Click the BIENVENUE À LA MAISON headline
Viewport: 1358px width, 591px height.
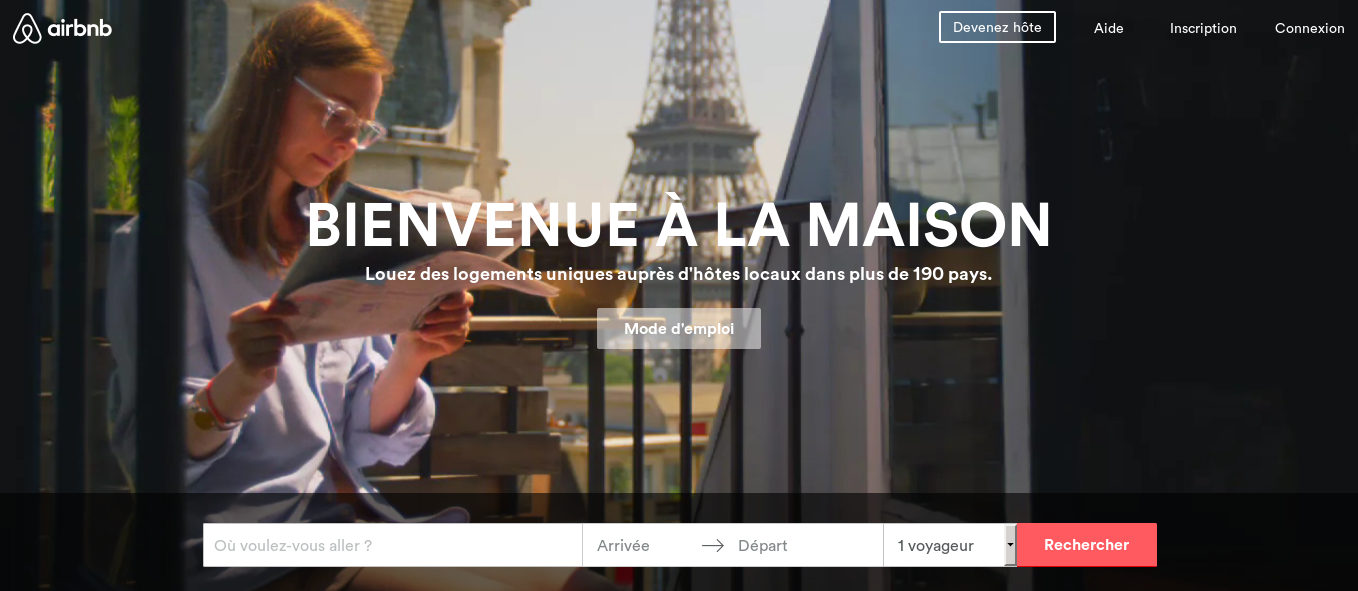click(679, 225)
